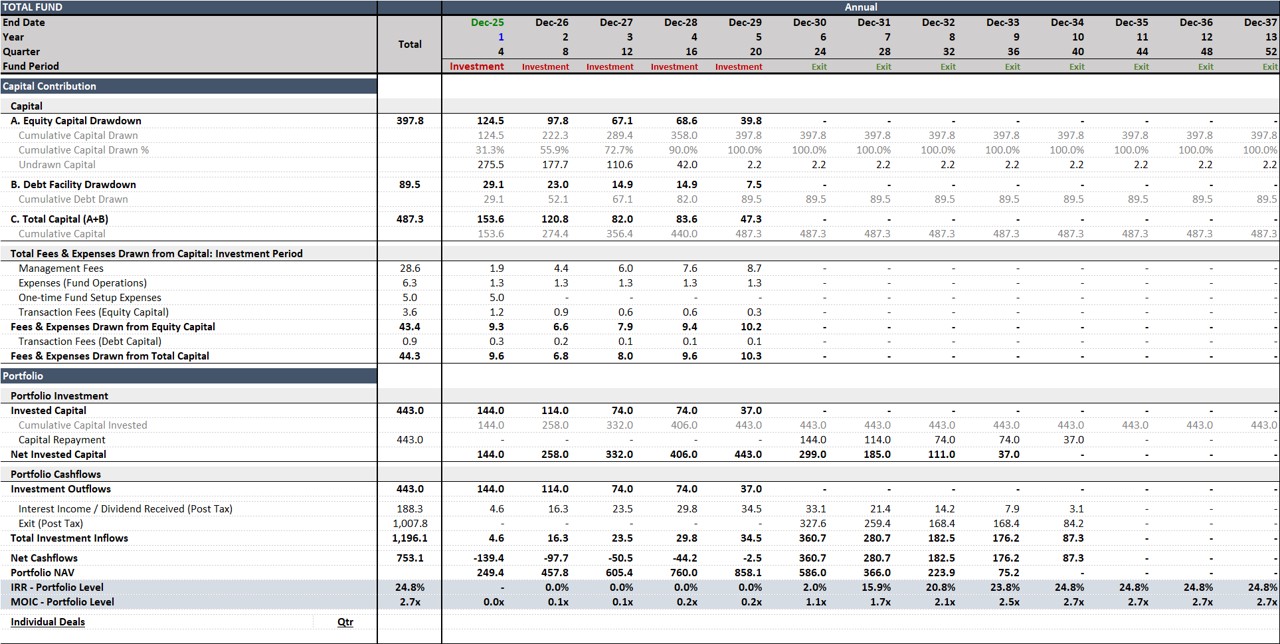
Task: Select Exit Dec-30 value 327.6
Action: tap(813, 523)
